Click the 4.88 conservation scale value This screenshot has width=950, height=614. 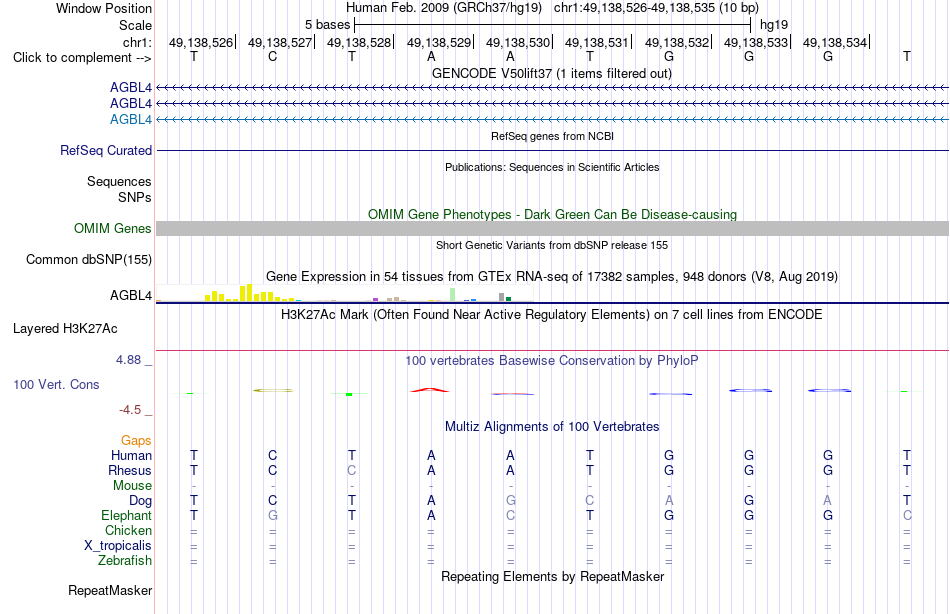(x=128, y=360)
